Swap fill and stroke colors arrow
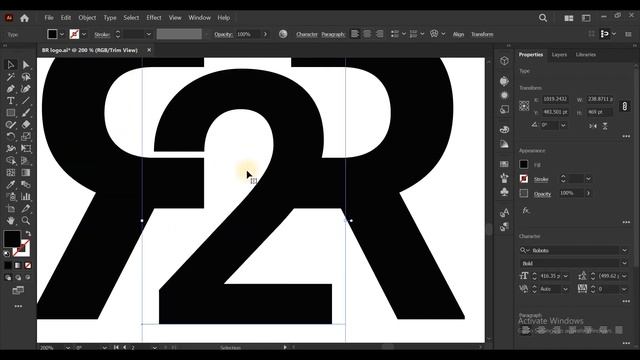640x360 pixels. [x=28, y=234]
